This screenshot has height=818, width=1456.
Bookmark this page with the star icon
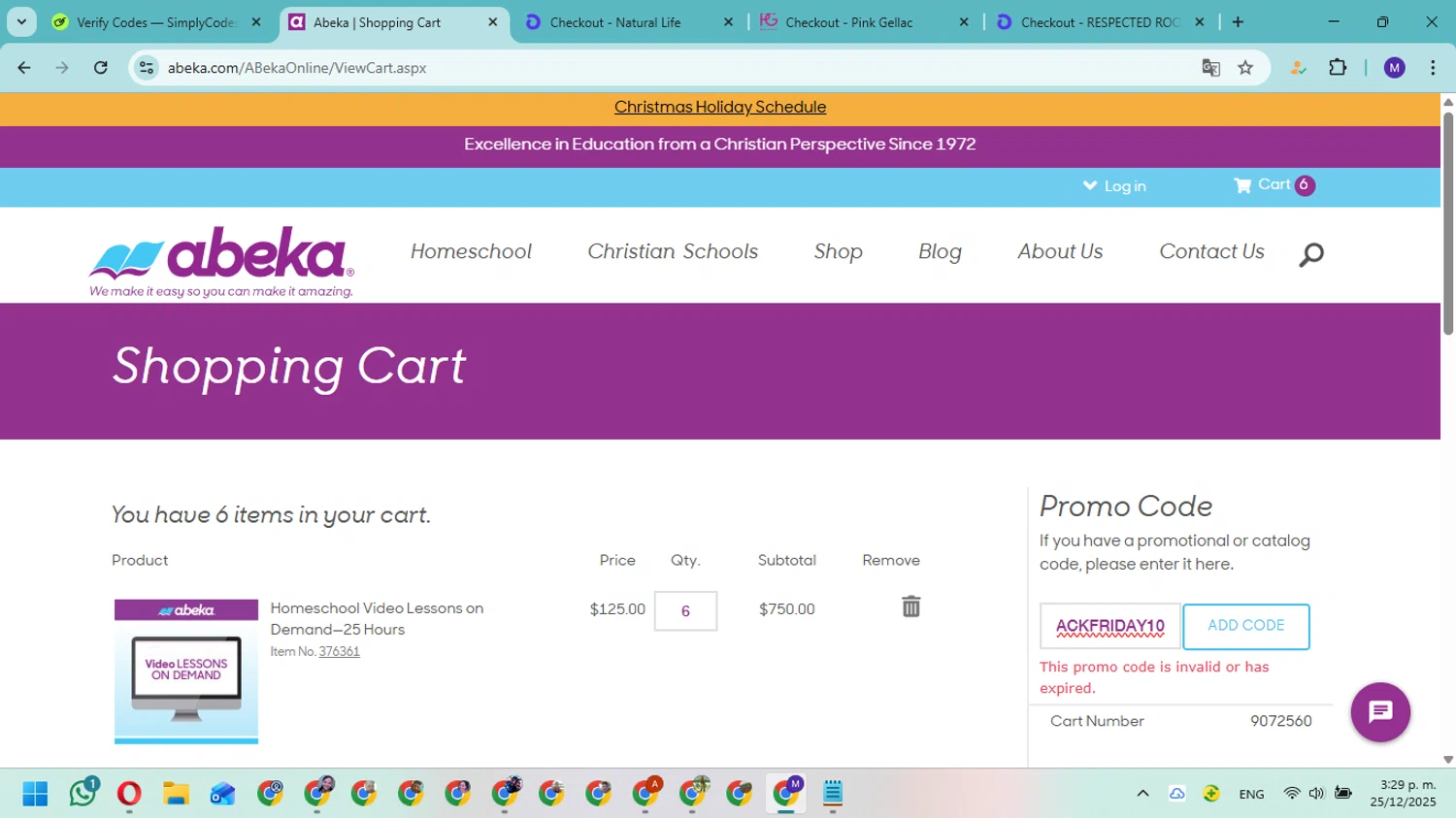(x=1245, y=68)
